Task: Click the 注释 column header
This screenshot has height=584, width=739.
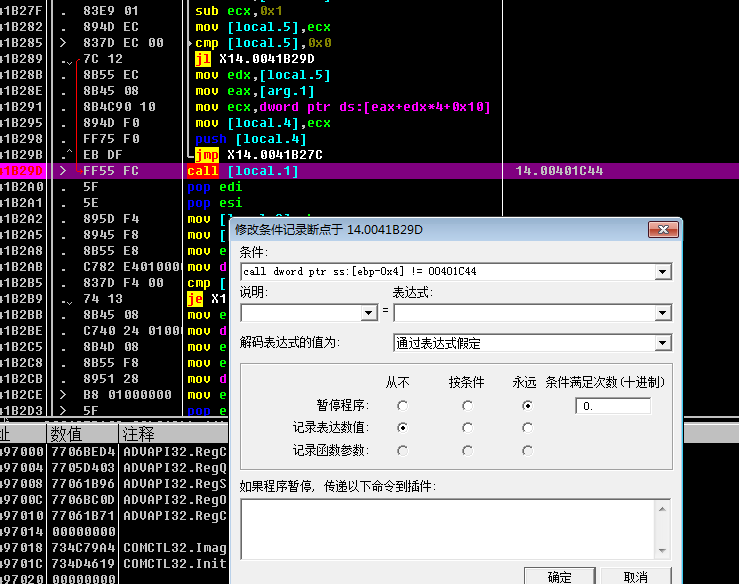Action: tap(173, 434)
